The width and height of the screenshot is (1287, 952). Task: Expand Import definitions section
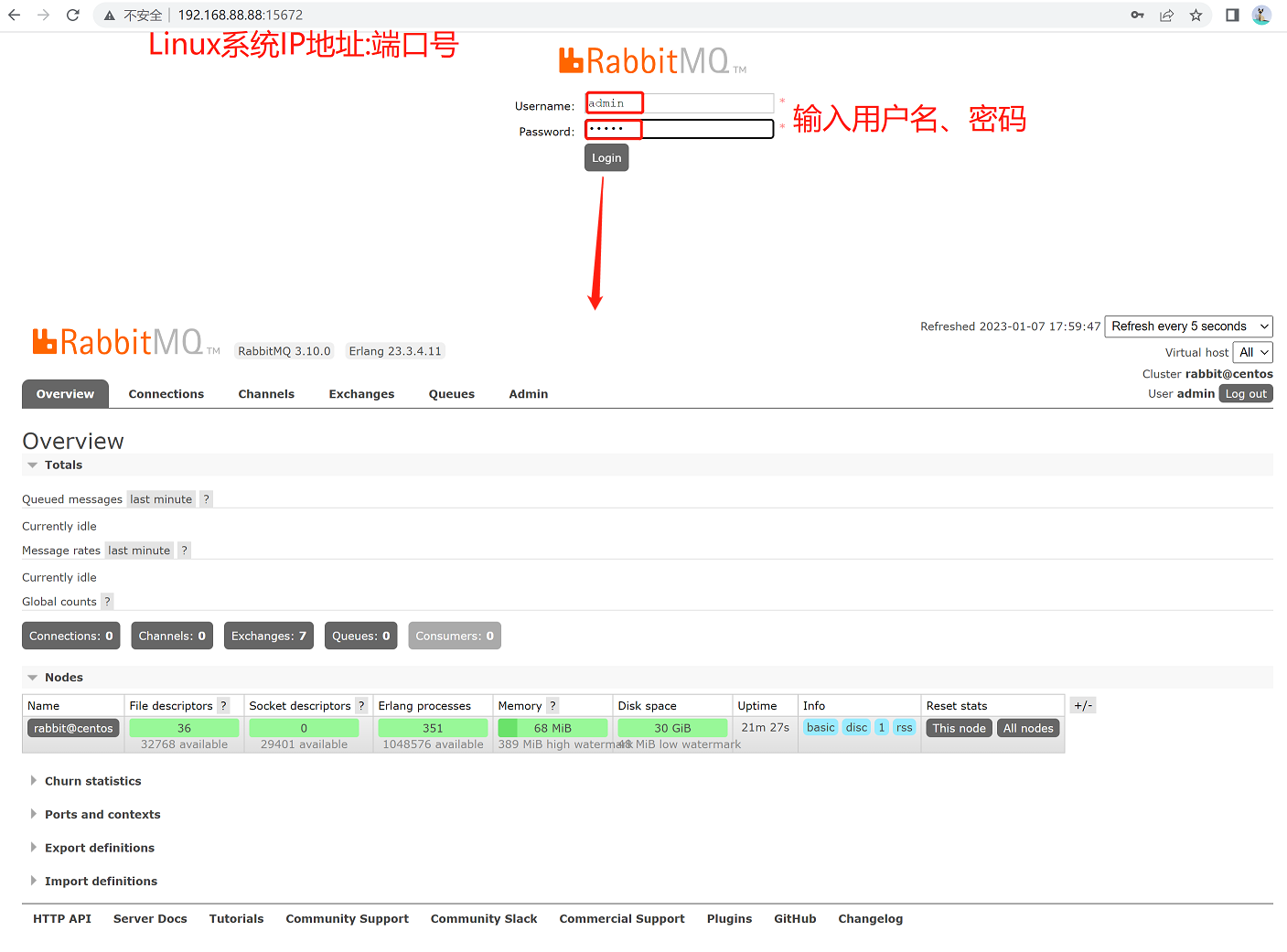coord(101,882)
